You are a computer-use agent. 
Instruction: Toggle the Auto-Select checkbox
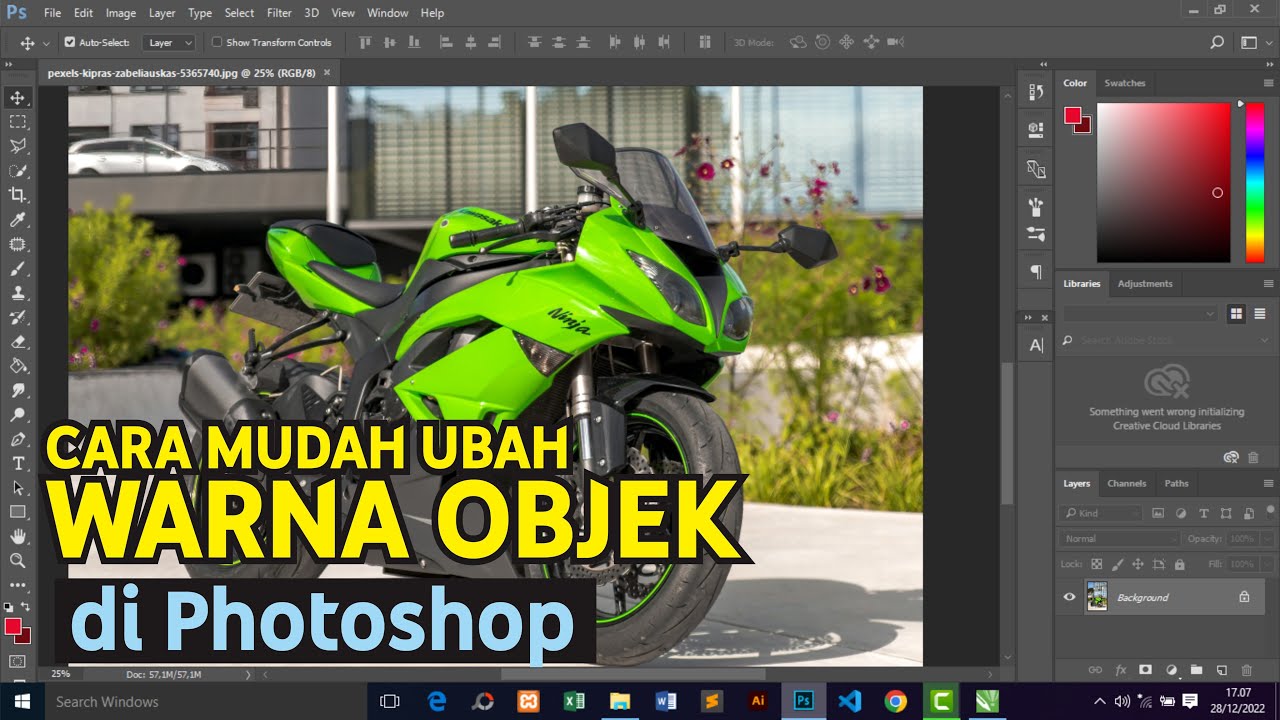pos(70,43)
